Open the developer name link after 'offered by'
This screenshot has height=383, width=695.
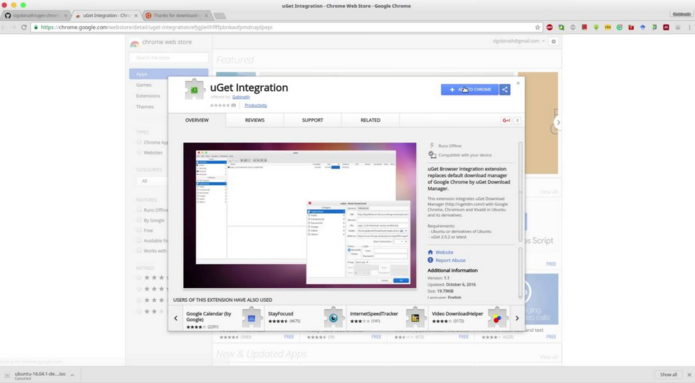click(x=241, y=97)
